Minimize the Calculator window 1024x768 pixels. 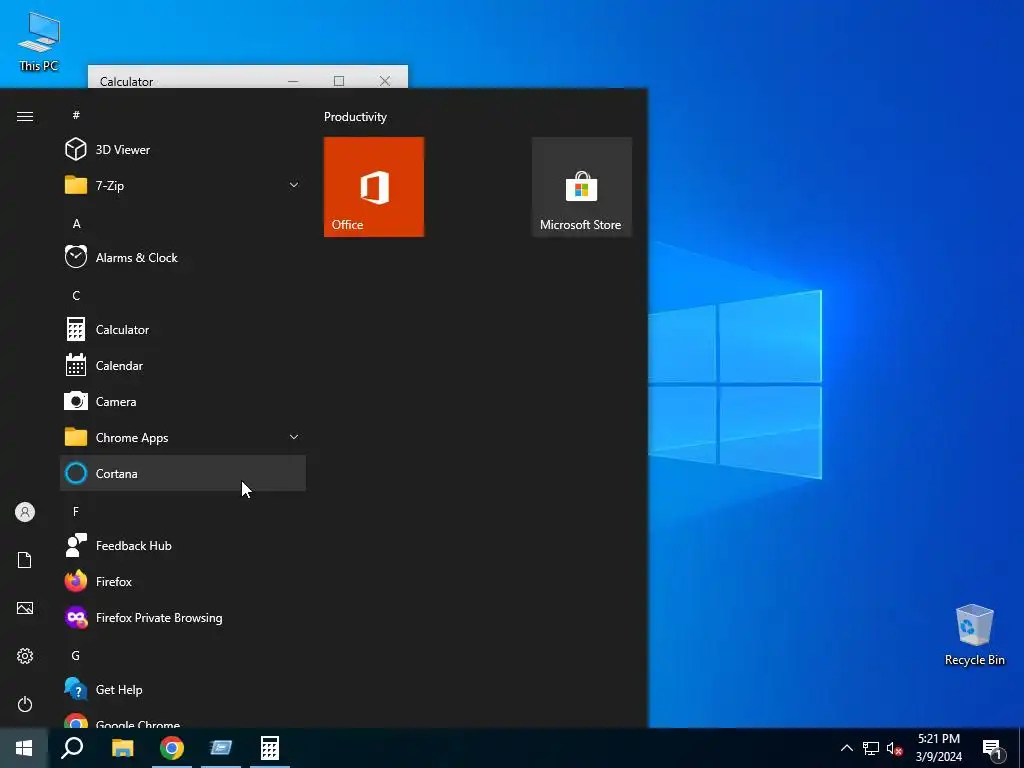(293, 81)
